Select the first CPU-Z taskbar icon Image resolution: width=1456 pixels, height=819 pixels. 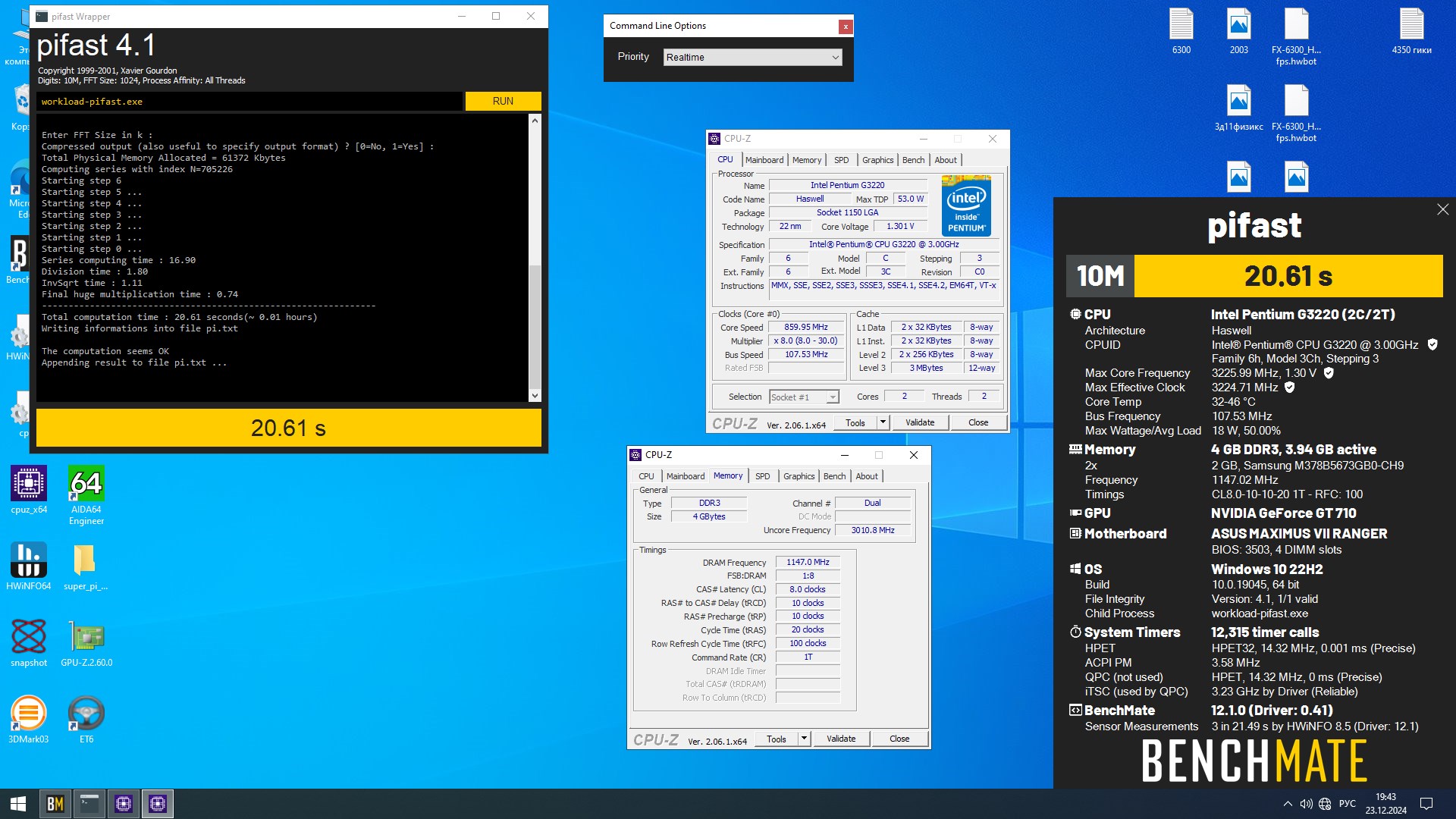[x=124, y=804]
